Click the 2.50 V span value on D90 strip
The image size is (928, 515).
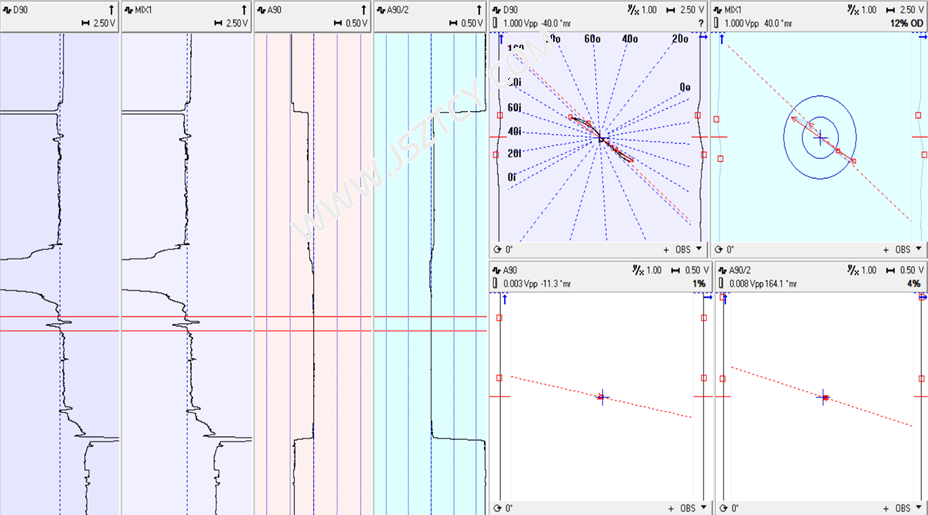pos(105,23)
